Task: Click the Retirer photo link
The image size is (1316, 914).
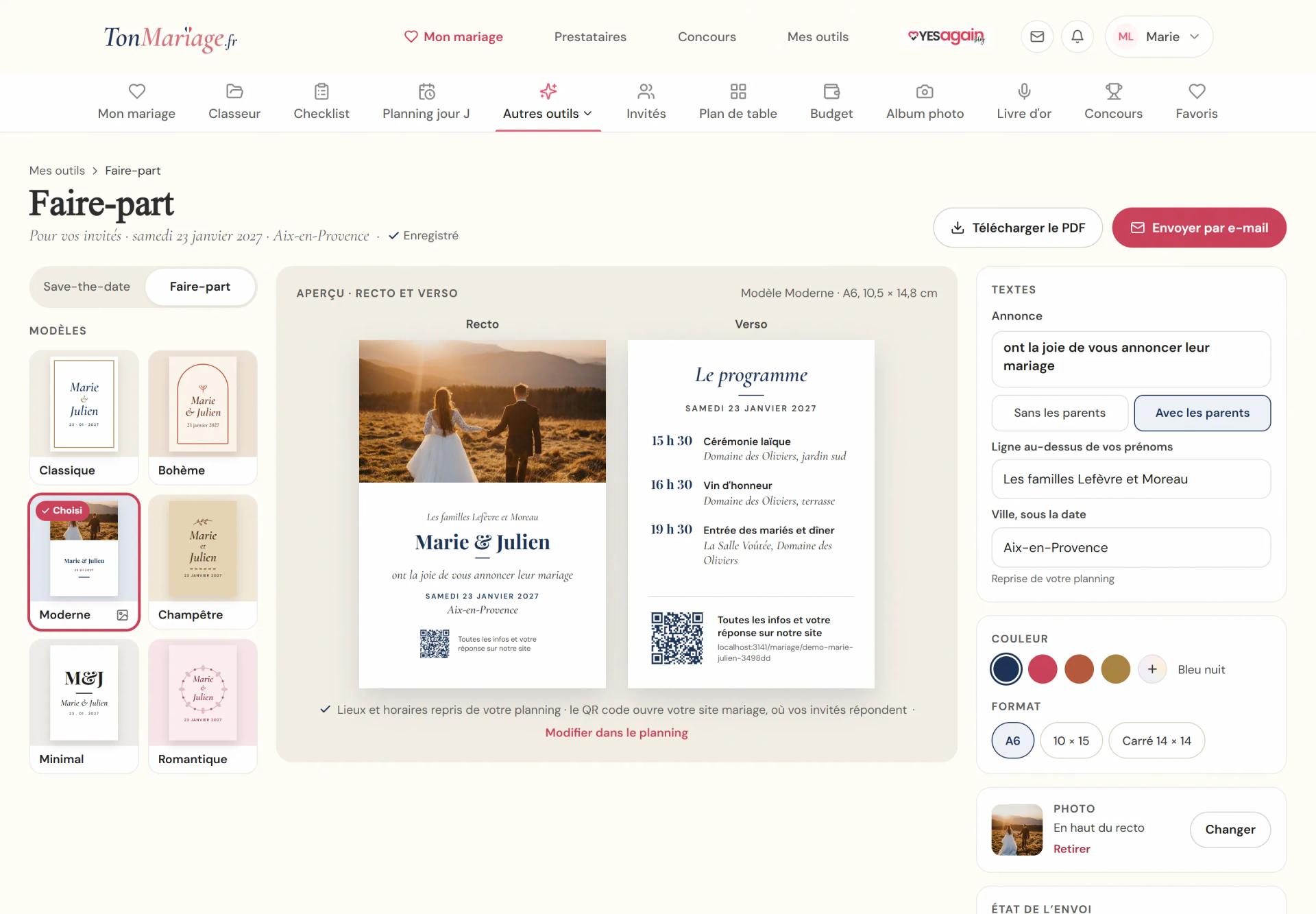Action: point(1071,849)
